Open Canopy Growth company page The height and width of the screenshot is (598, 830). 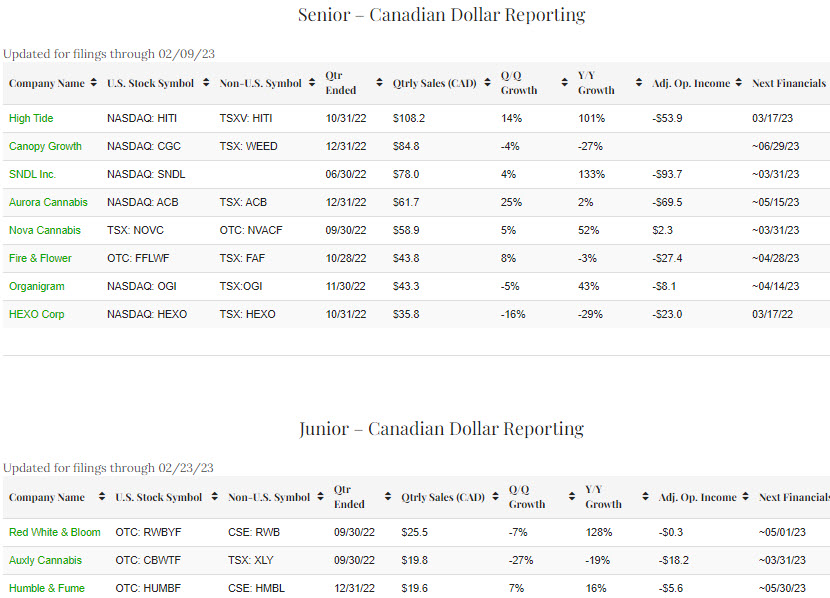[x=45, y=146]
